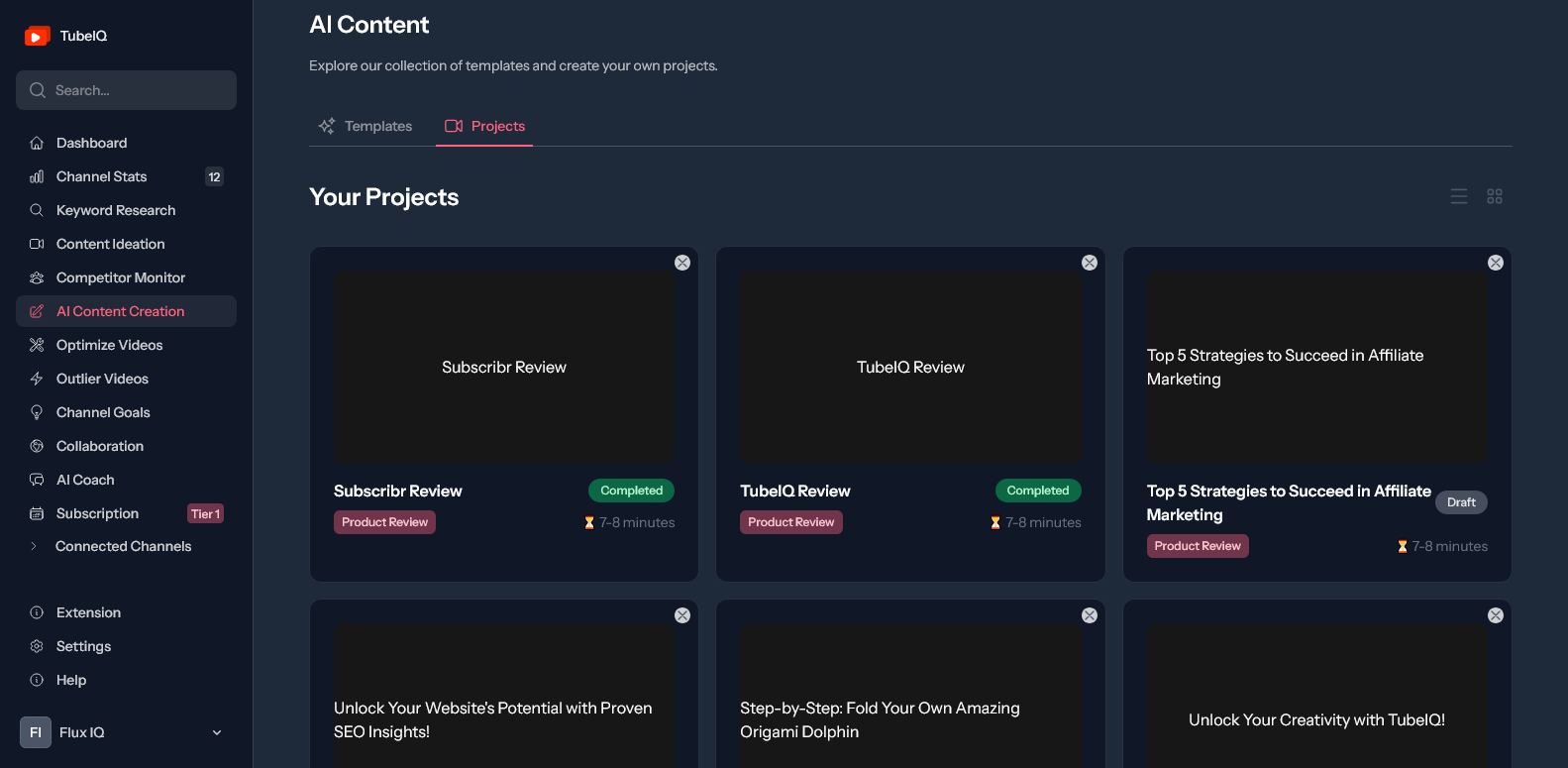Image resolution: width=1568 pixels, height=768 pixels.
Task: Click the TubeIQ Review project title
Action: [795, 491]
